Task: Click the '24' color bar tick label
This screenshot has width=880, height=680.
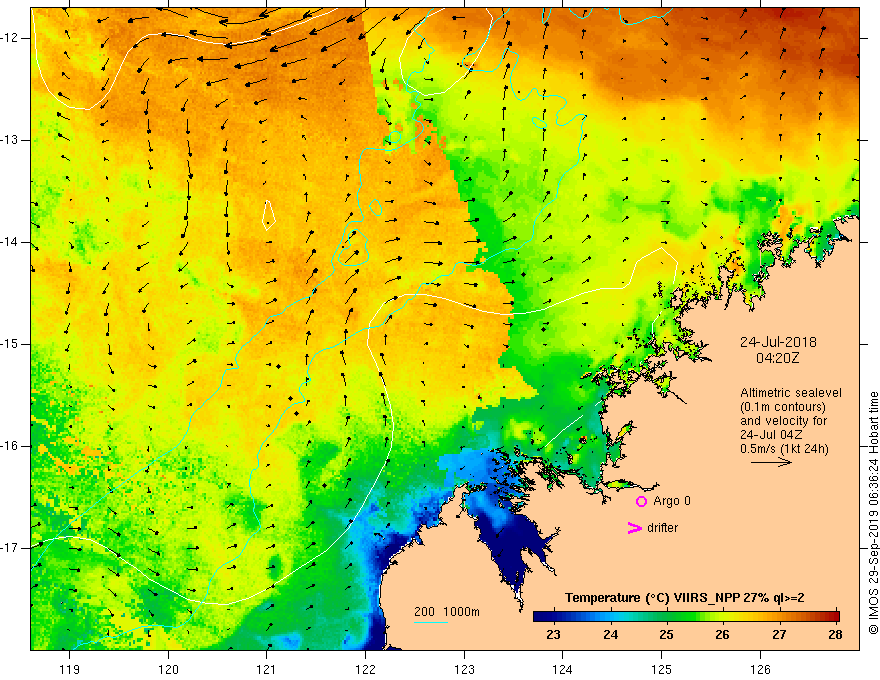Action: 610,635
